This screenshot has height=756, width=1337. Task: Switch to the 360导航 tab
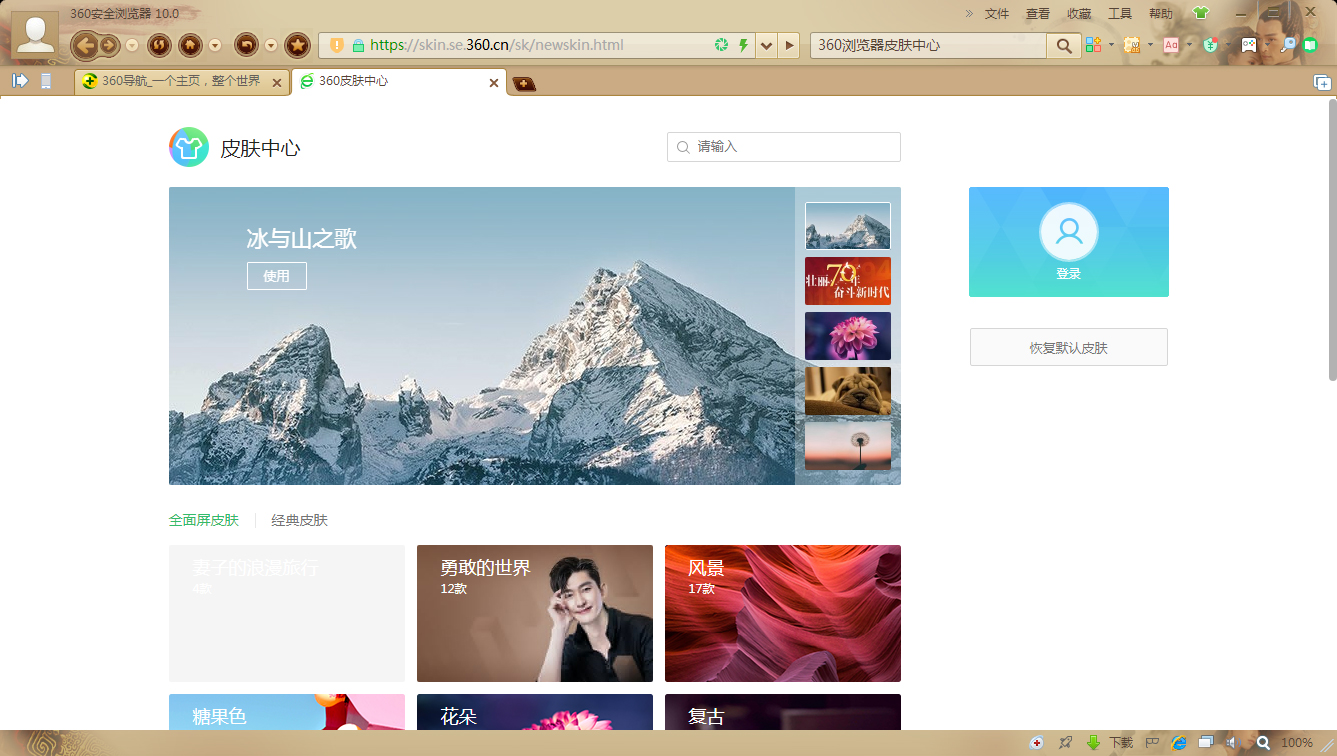tap(182, 82)
